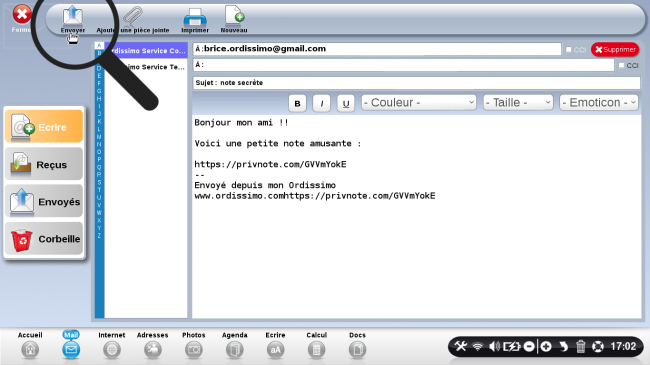The width and height of the screenshot is (650, 365).
Task: Click the Imprimer printer icon
Action: [x=195, y=17]
